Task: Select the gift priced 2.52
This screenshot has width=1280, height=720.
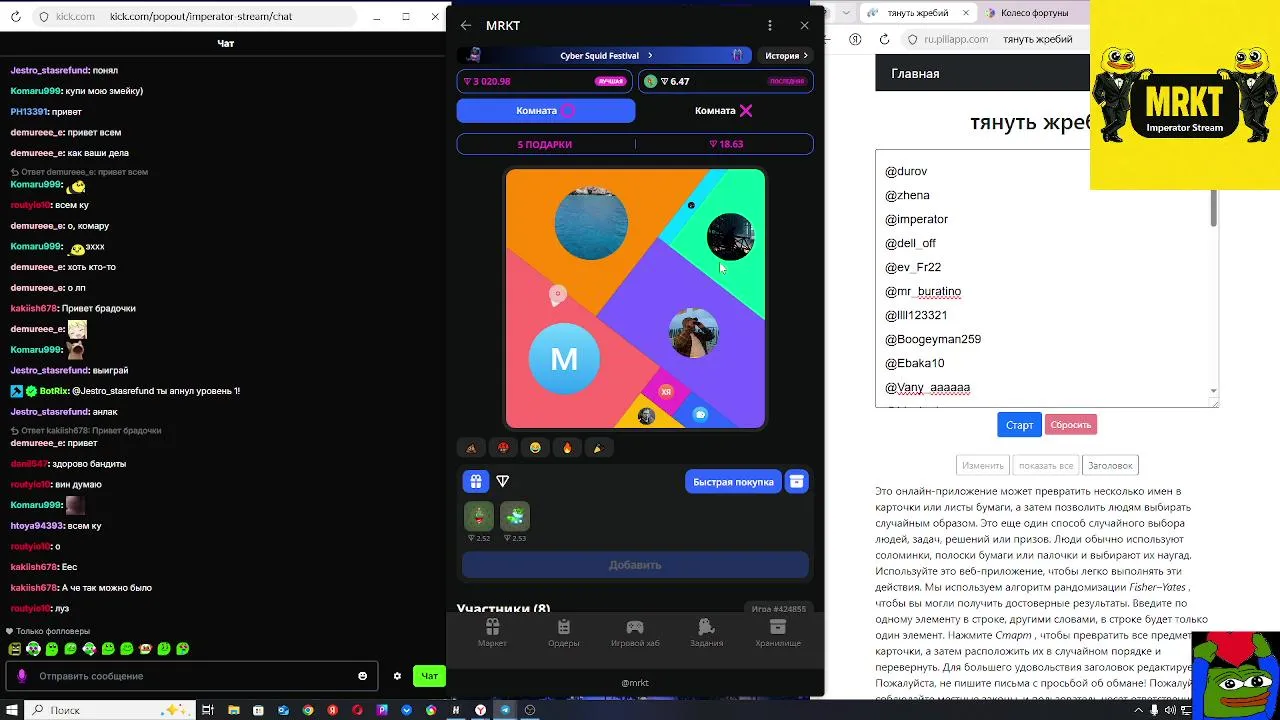Action: 479,516
